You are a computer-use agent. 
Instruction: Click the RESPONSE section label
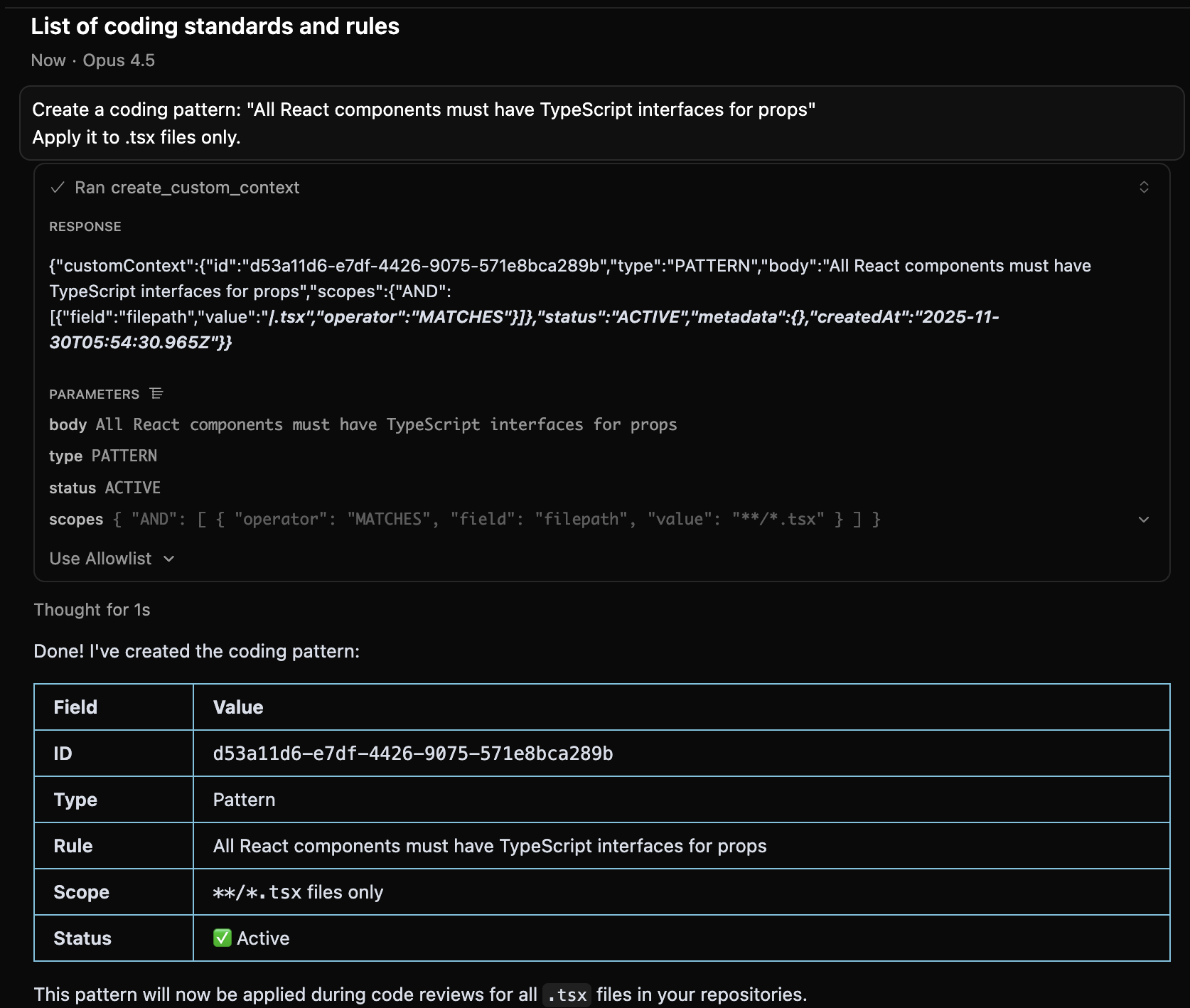85,226
